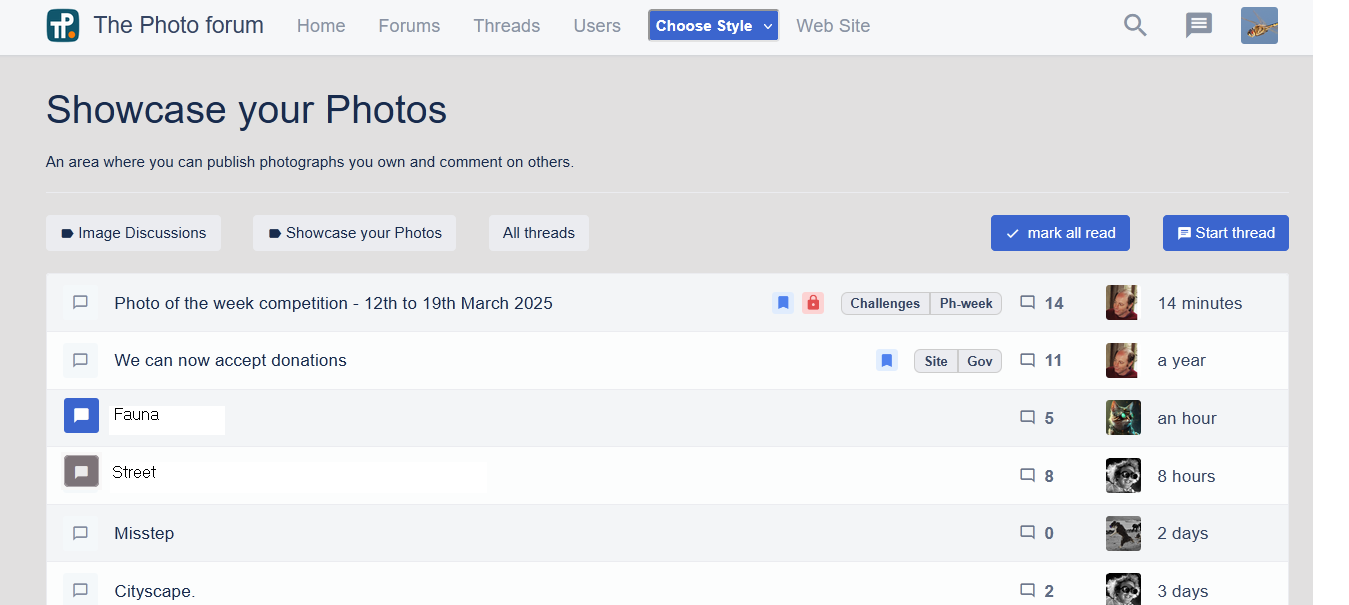Select the Users navigation item
The image size is (1349, 605).
point(597,26)
